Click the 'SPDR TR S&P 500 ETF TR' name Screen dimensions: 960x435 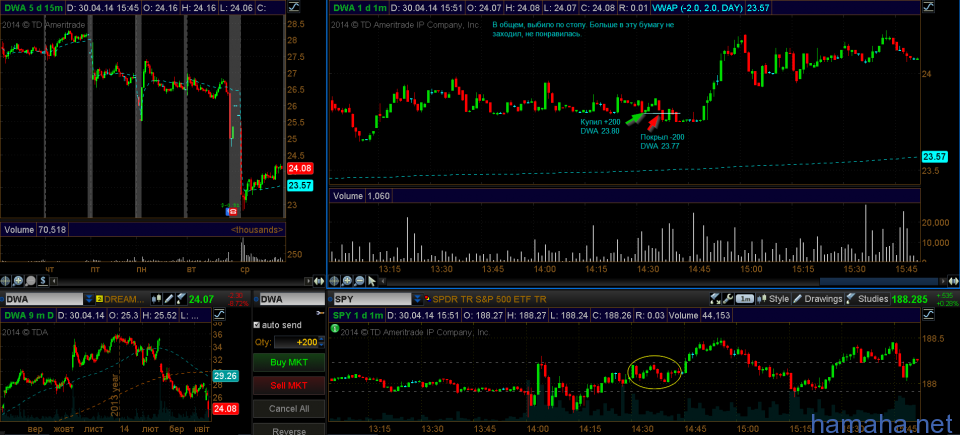[x=489, y=299]
